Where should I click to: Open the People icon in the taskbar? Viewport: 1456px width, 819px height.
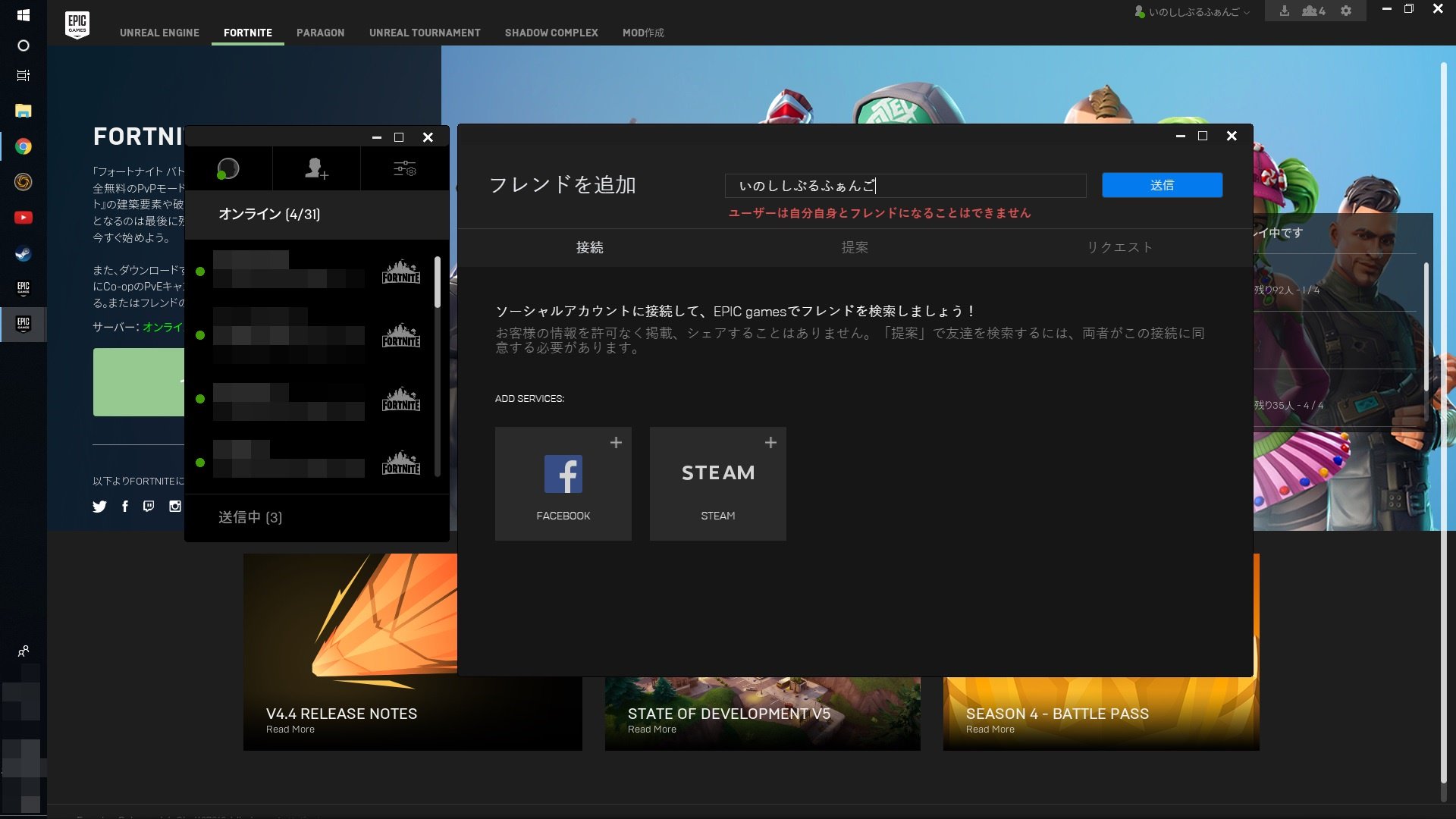24,651
